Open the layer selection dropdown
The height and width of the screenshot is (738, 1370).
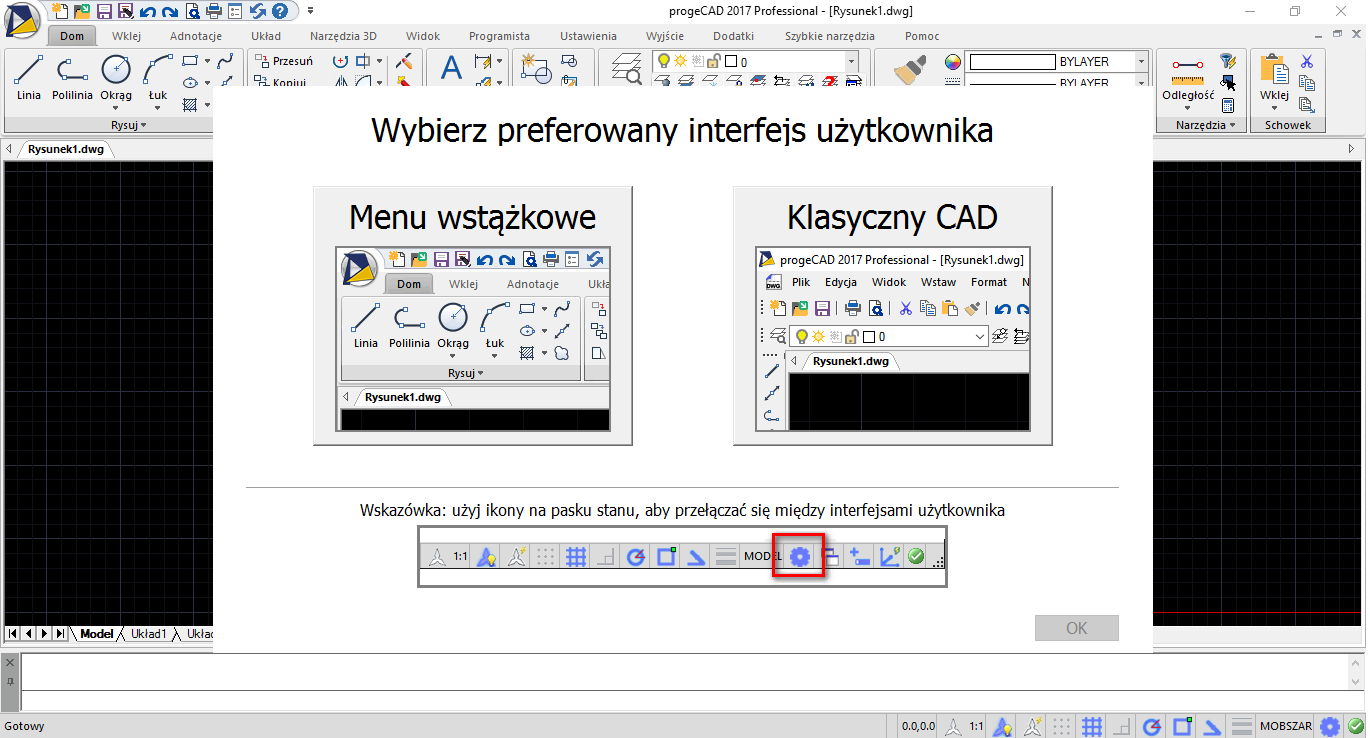pos(851,62)
